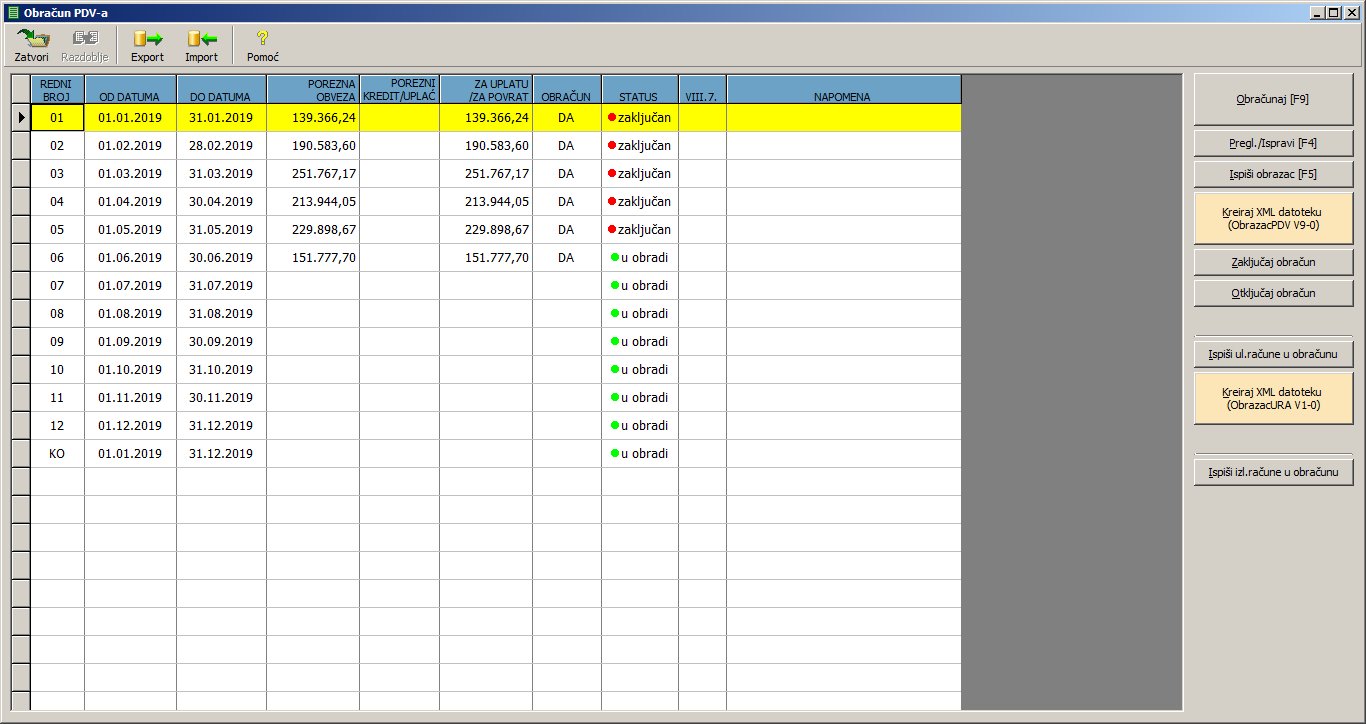The height and width of the screenshot is (724, 1366).
Task: Click the Obračun PDV-a title bar icon
Action: coord(13,12)
